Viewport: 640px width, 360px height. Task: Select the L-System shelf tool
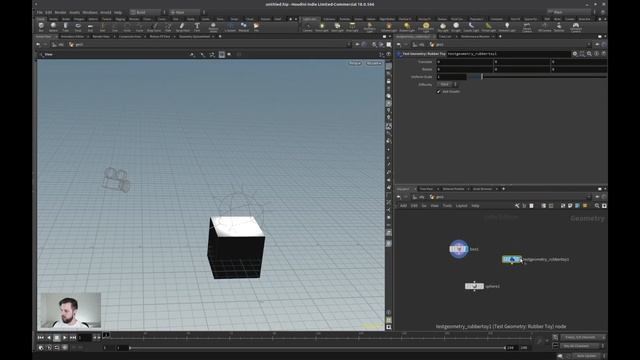point(230,27)
